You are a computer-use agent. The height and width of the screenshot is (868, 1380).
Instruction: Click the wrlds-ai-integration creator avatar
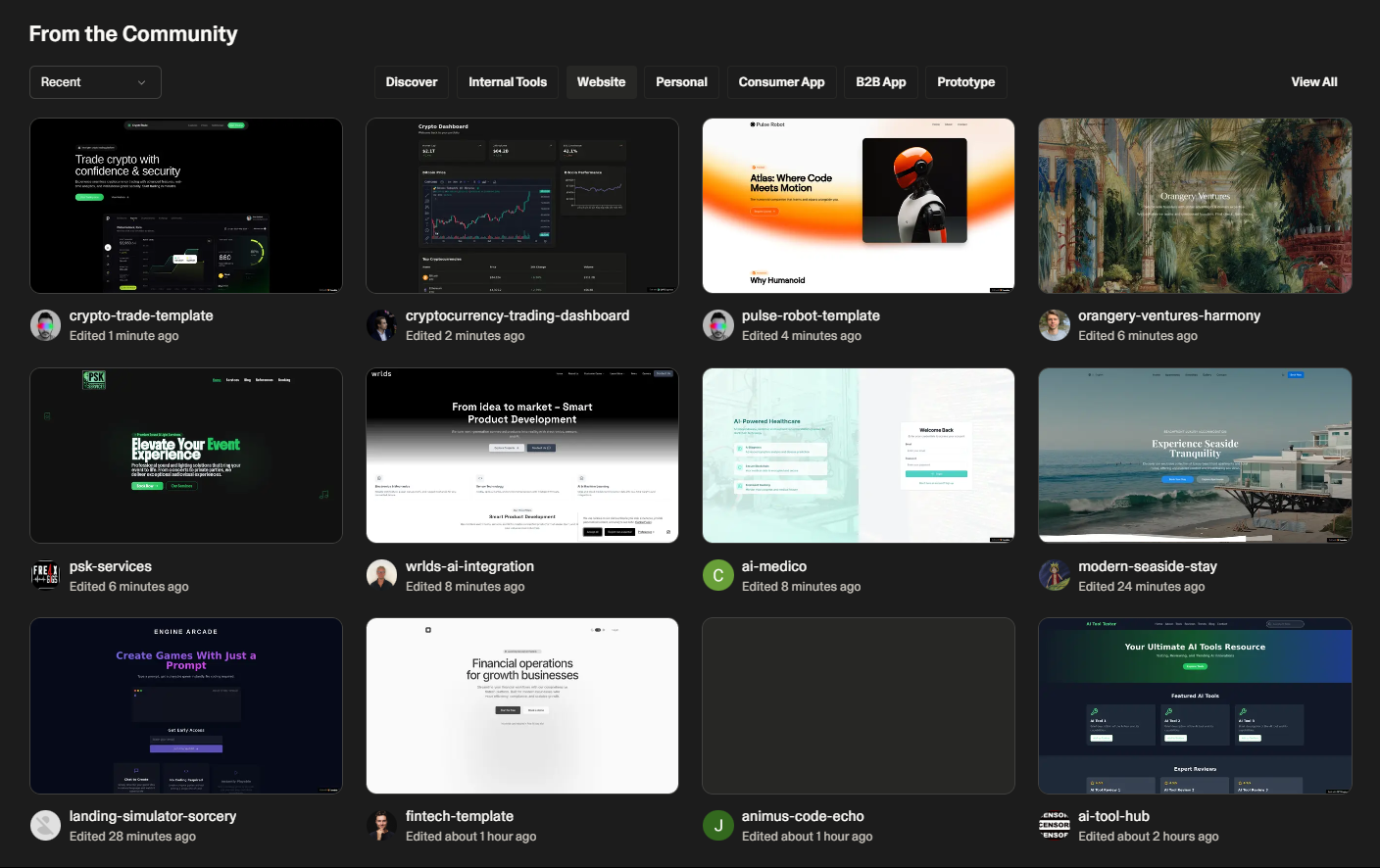(x=381, y=575)
